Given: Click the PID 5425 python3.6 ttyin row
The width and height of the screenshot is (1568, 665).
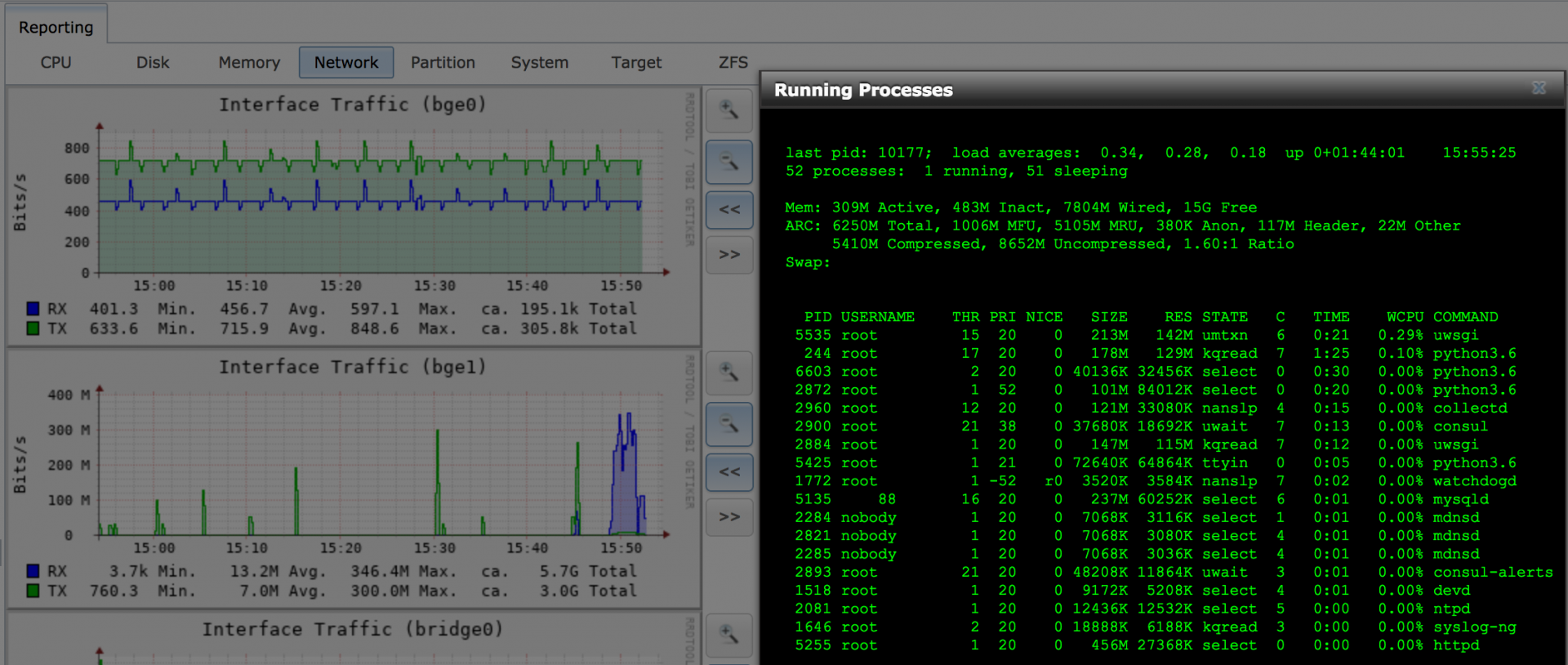Looking at the screenshot, I should click(x=1156, y=462).
